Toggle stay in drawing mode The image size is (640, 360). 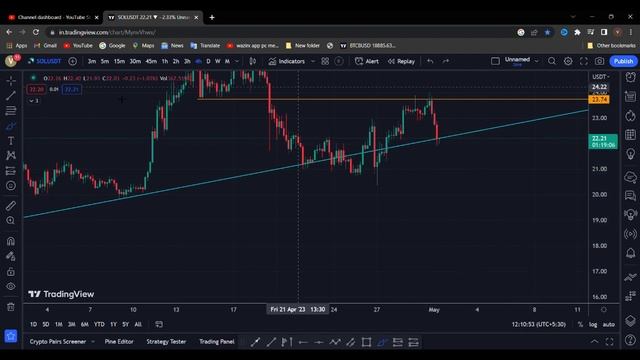[11, 256]
